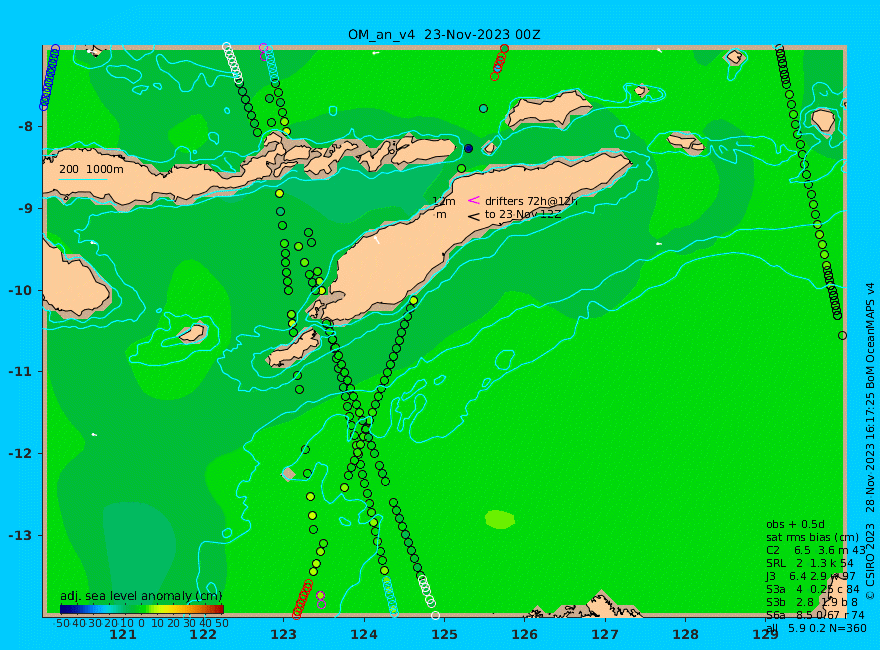Viewport: 880px width, 650px height.
Task: Select the "to 23 Nov 12Z" label
Action: [522, 214]
